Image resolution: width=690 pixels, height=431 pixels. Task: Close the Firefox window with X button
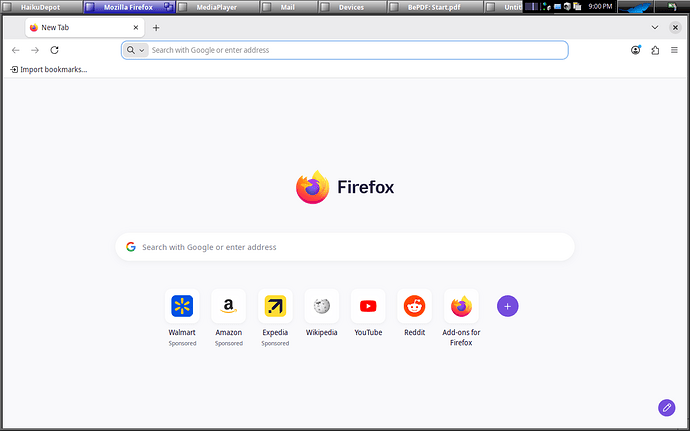(x=675, y=27)
